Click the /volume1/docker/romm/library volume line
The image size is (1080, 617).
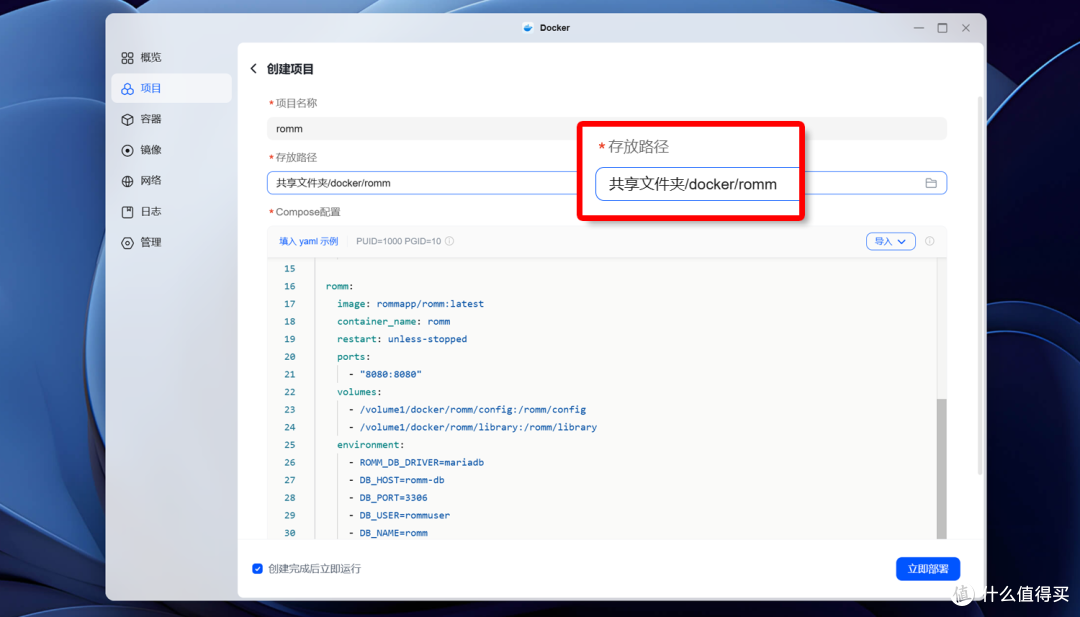(x=478, y=427)
